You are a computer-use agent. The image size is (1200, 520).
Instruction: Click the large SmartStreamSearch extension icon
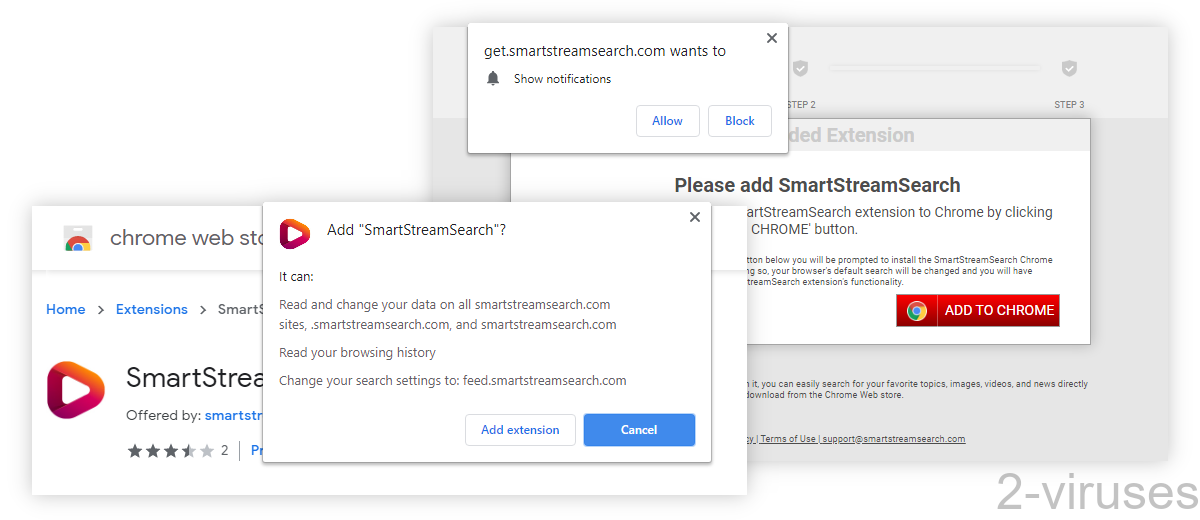point(76,390)
